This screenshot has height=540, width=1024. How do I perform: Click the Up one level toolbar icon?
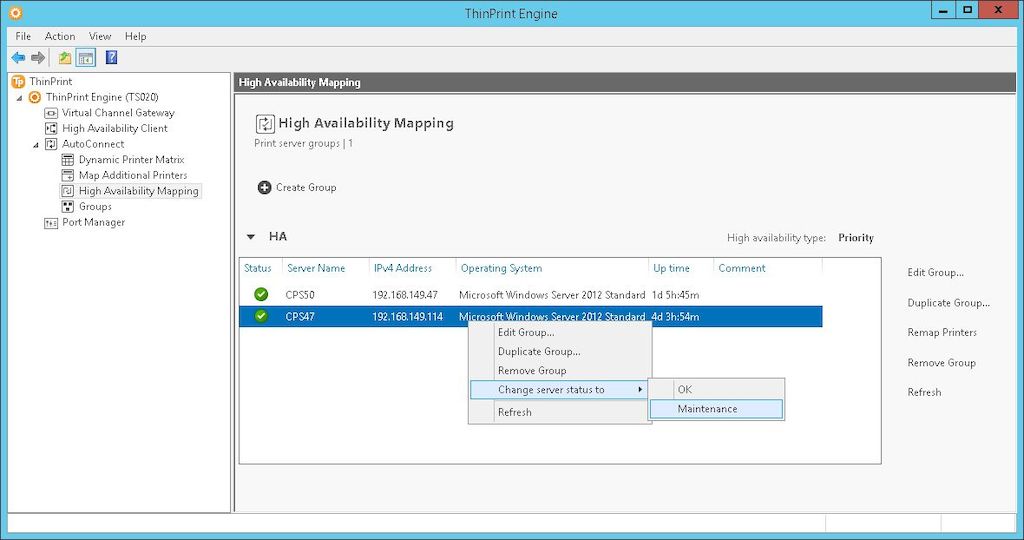[65, 58]
